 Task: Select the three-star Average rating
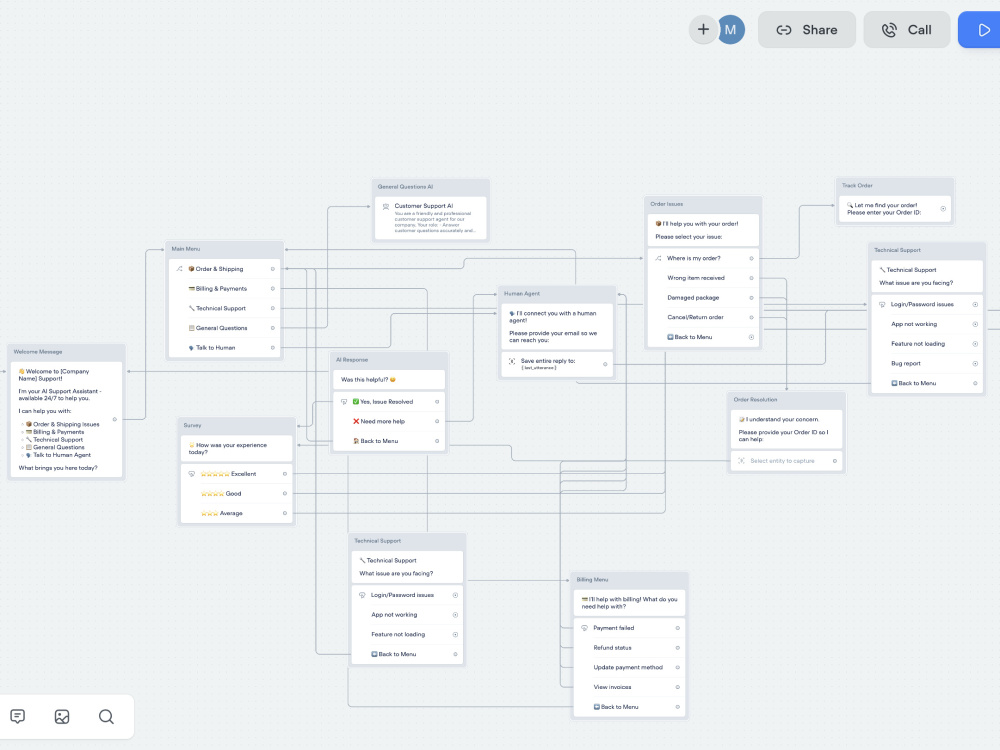237,513
